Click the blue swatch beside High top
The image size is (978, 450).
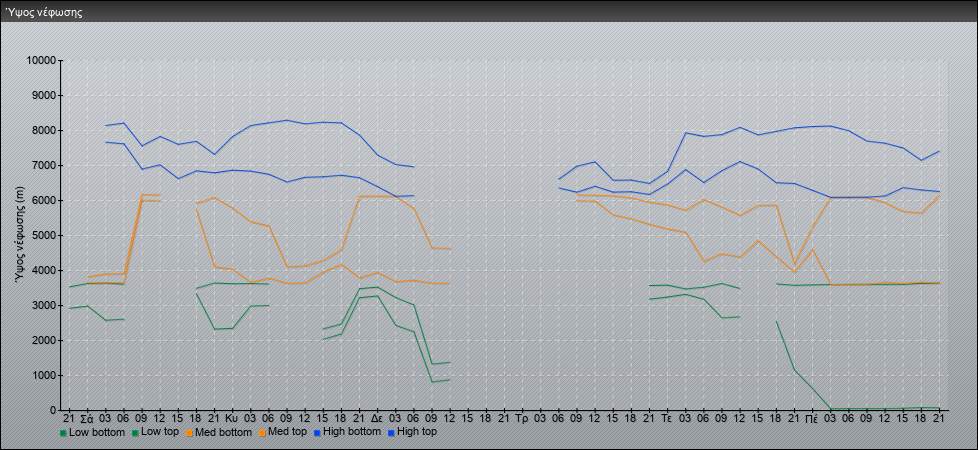392,433
